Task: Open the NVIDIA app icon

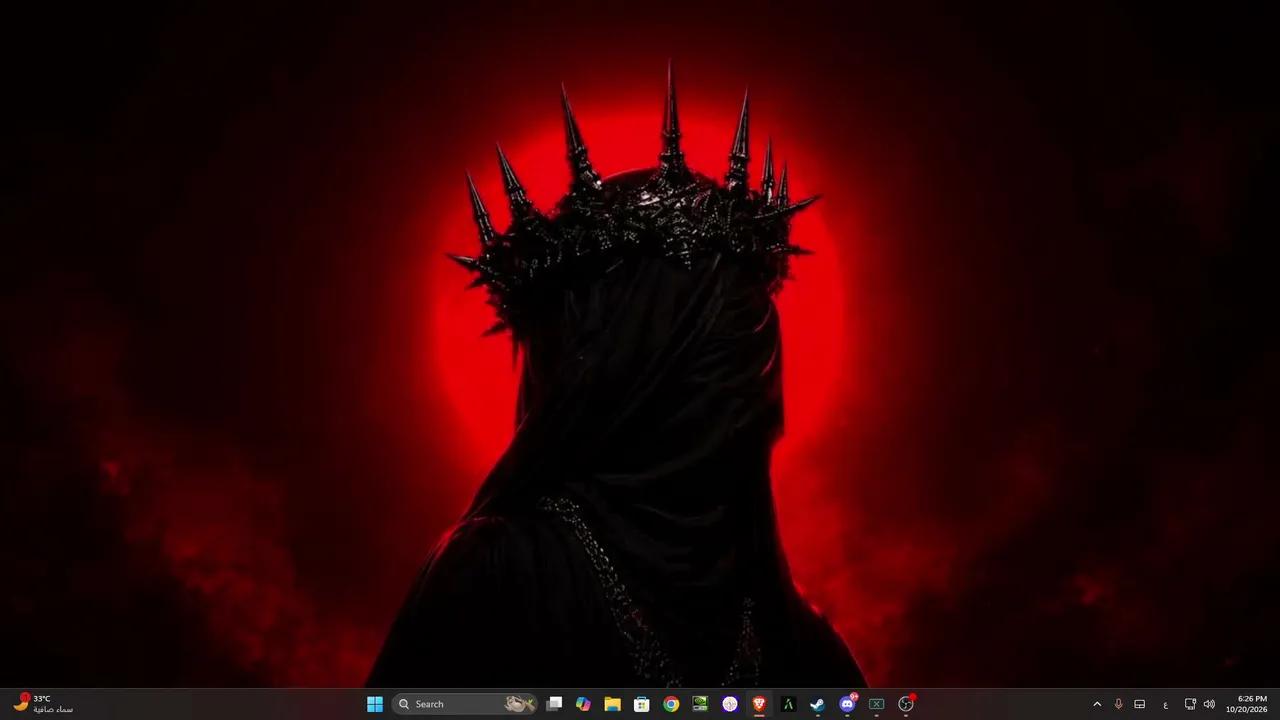Action: 700,704
